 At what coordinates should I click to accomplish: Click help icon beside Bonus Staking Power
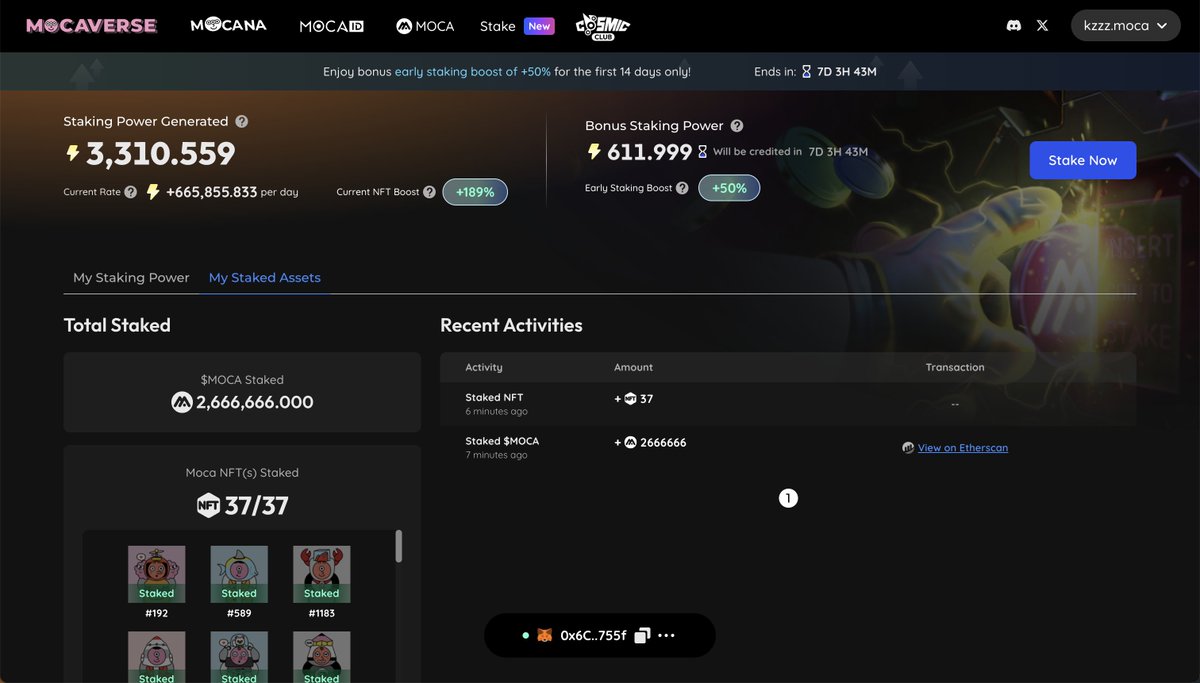tap(737, 126)
